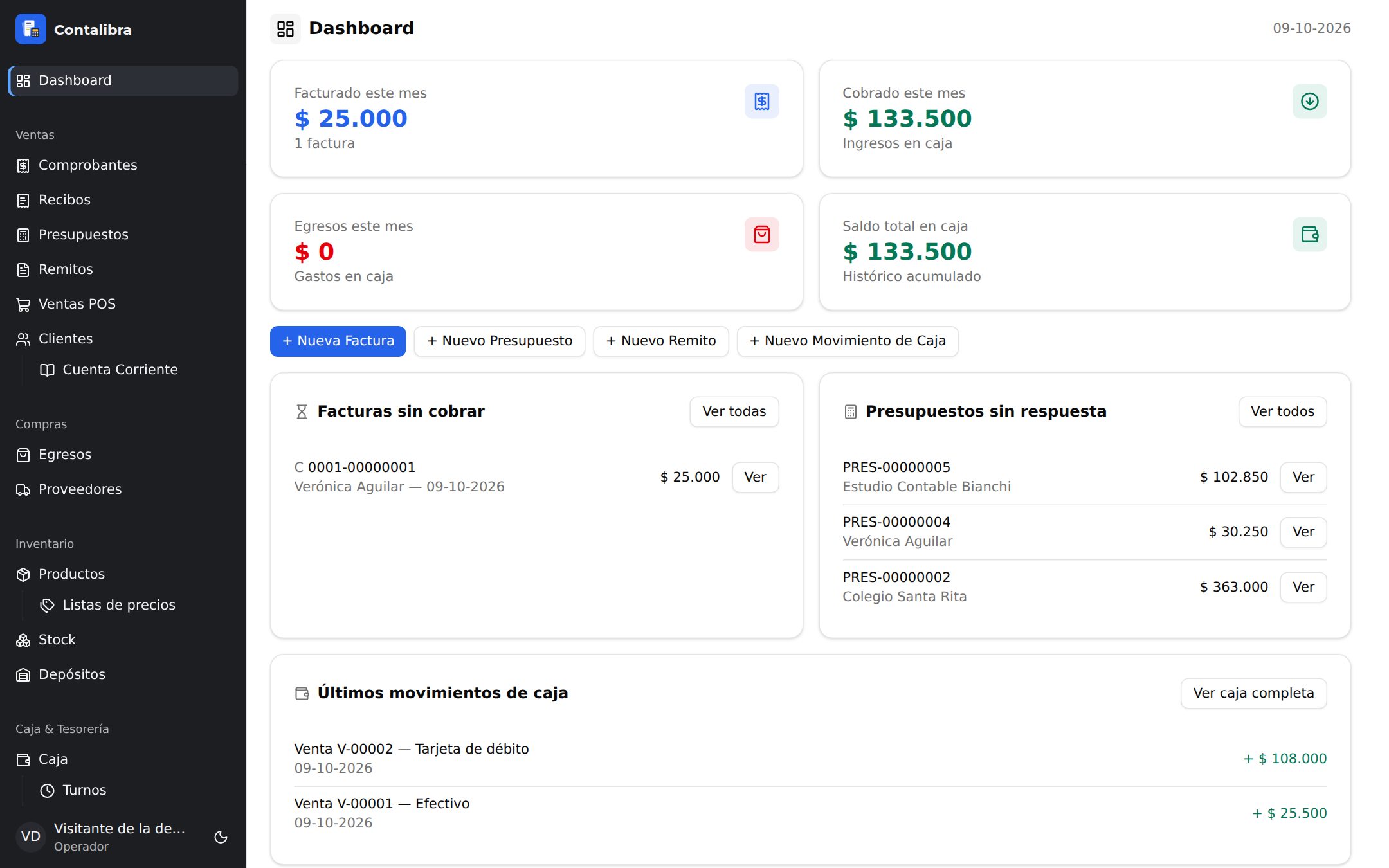Open Ver caja completa
Screen dimensions: 1389x868
pos(1253,693)
